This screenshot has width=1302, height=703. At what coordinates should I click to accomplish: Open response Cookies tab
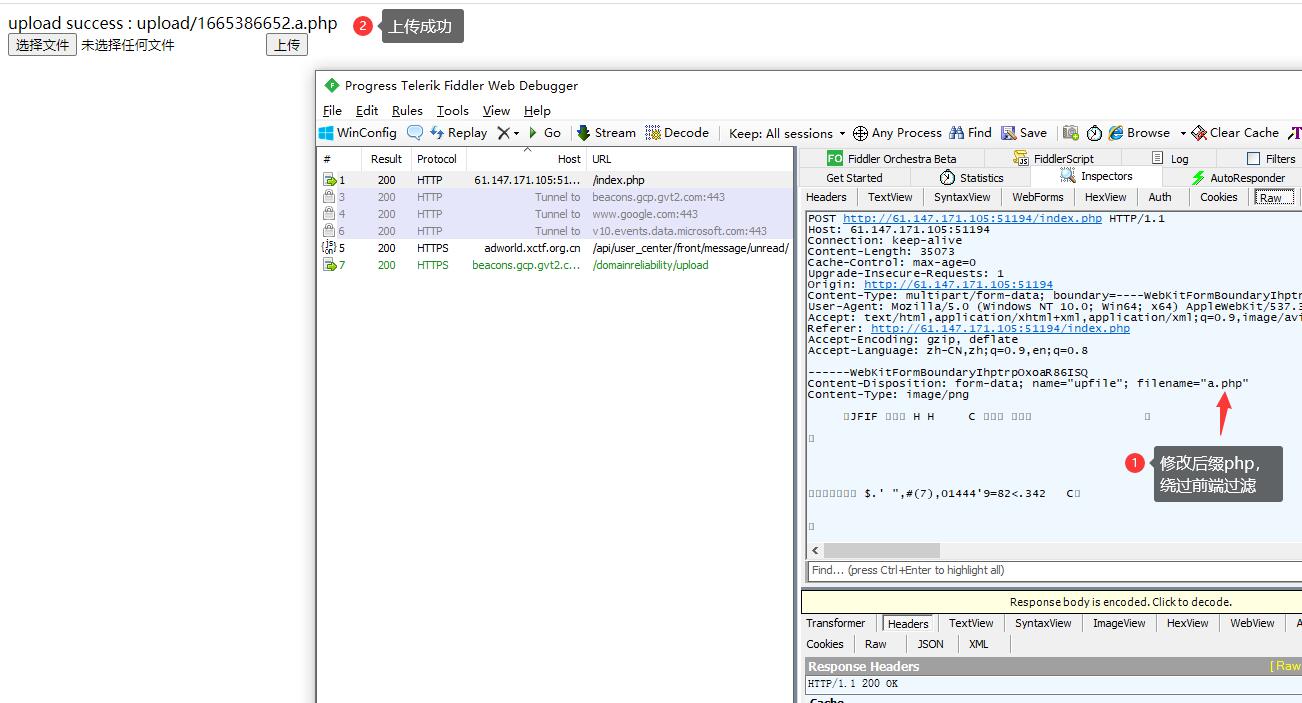(x=825, y=644)
